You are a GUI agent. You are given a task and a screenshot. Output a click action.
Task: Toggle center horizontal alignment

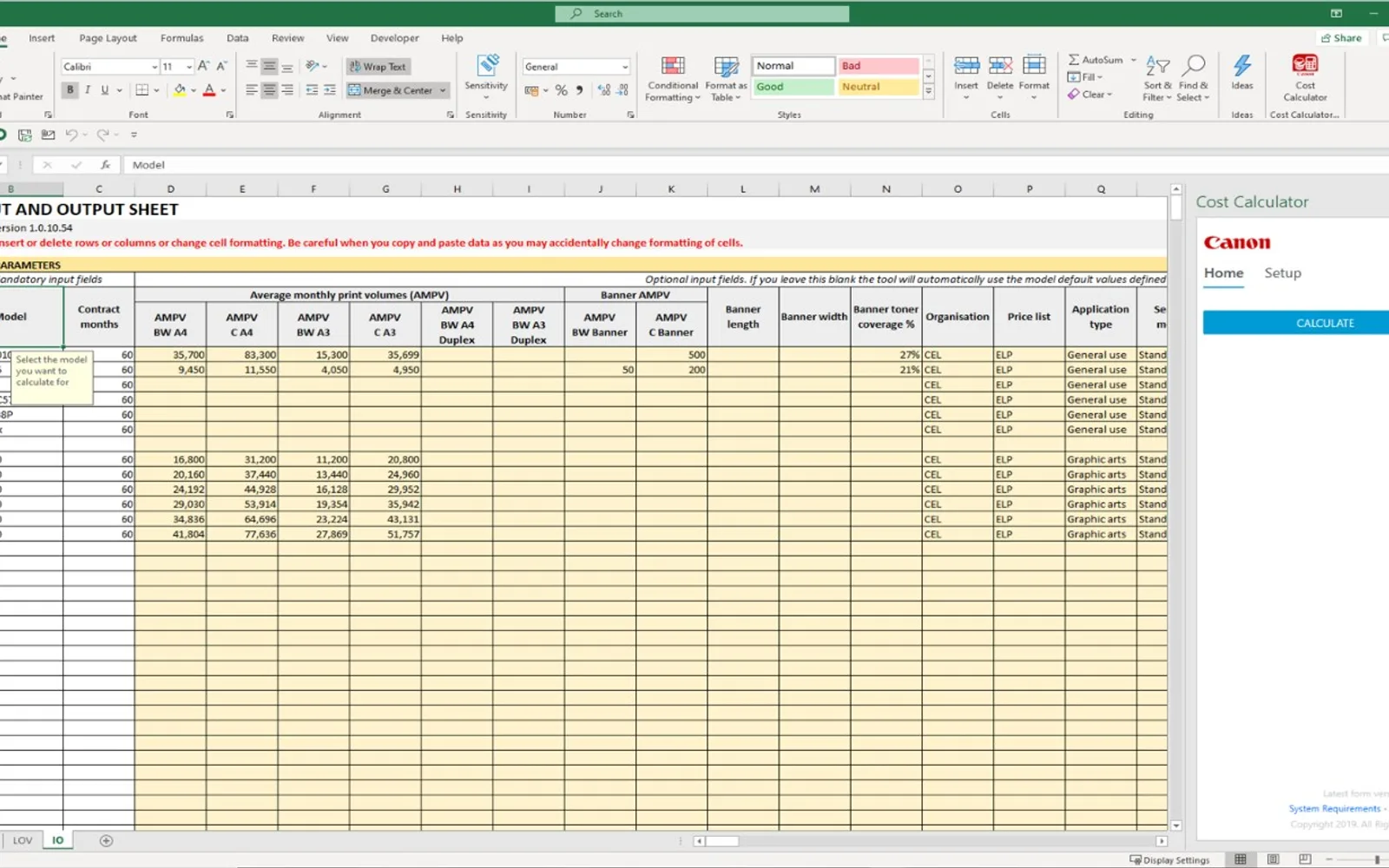269,90
